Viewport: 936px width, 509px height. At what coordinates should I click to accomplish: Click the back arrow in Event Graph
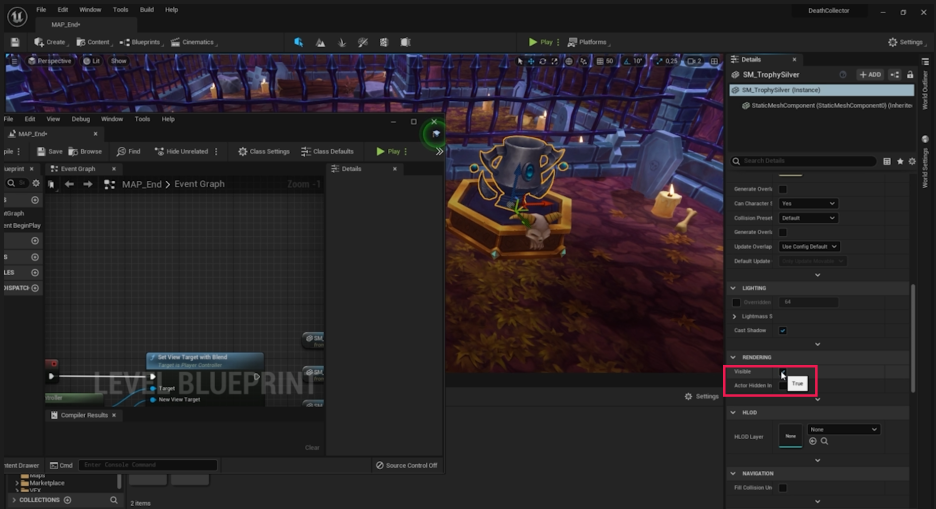[x=69, y=184]
